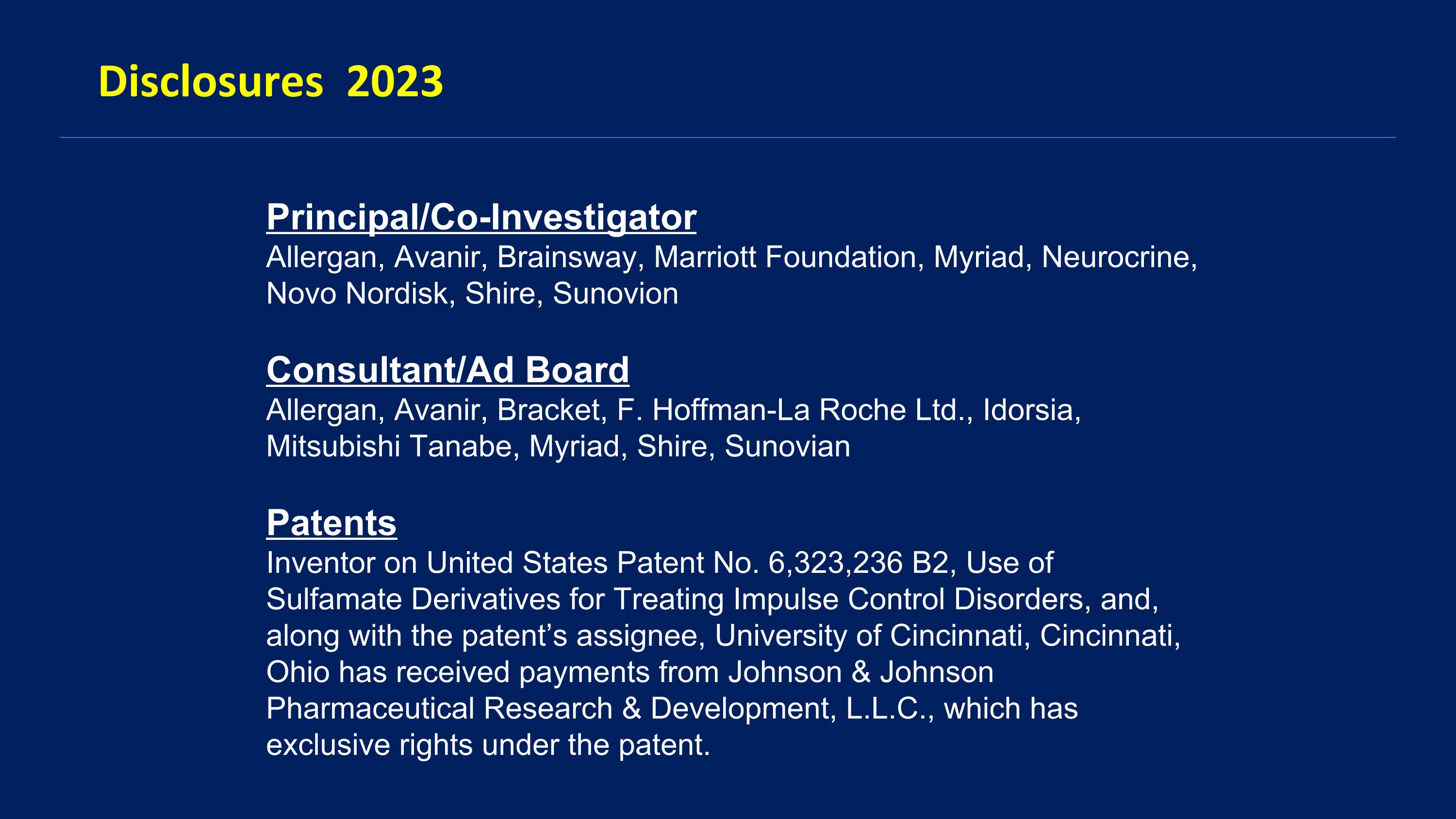This screenshot has width=1456, height=819.
Task: Click on Johnson & Johnson text
Action: (861, 672)
